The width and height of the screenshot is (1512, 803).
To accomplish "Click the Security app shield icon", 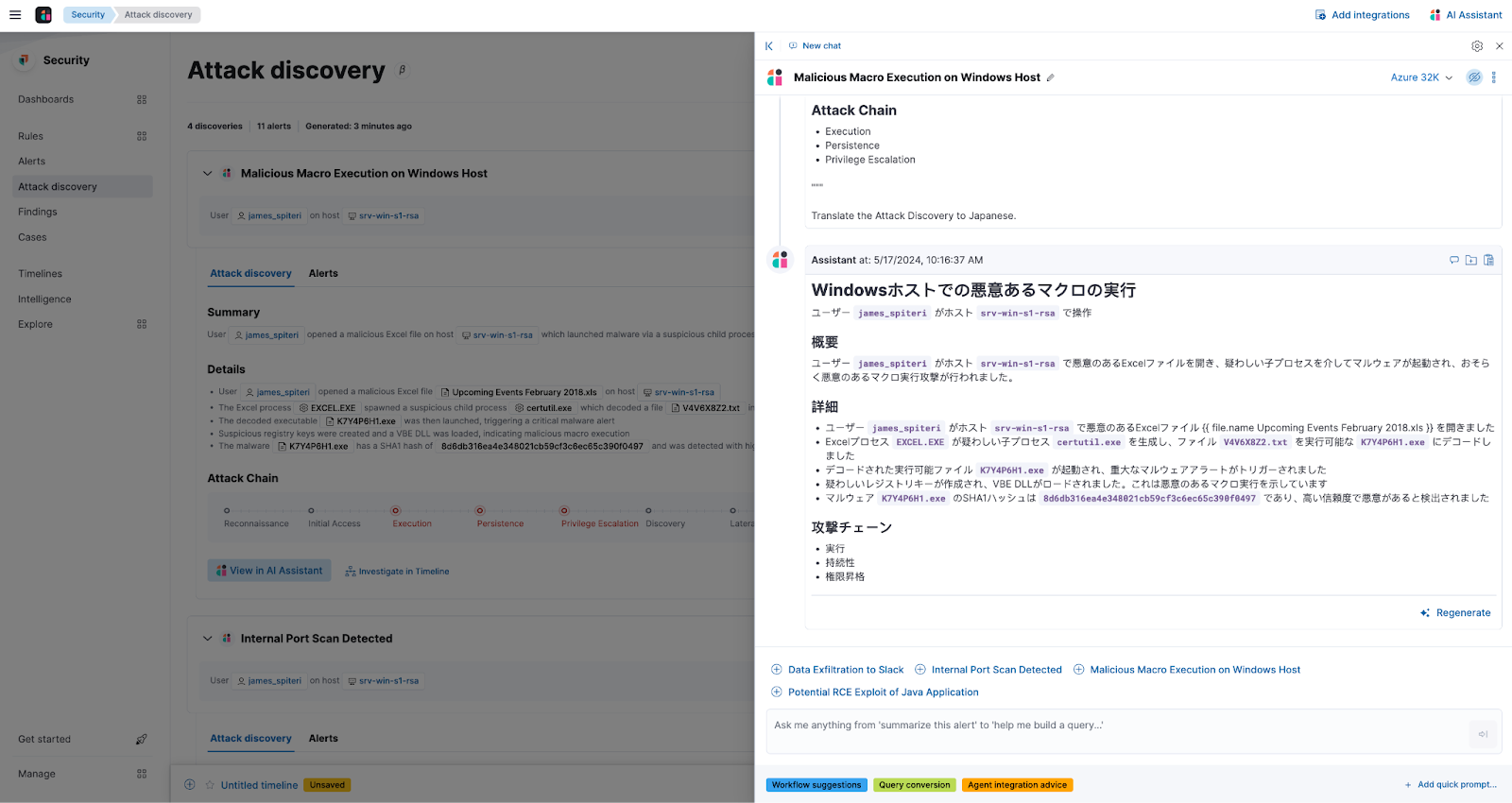I will click(x=24, y=60).
